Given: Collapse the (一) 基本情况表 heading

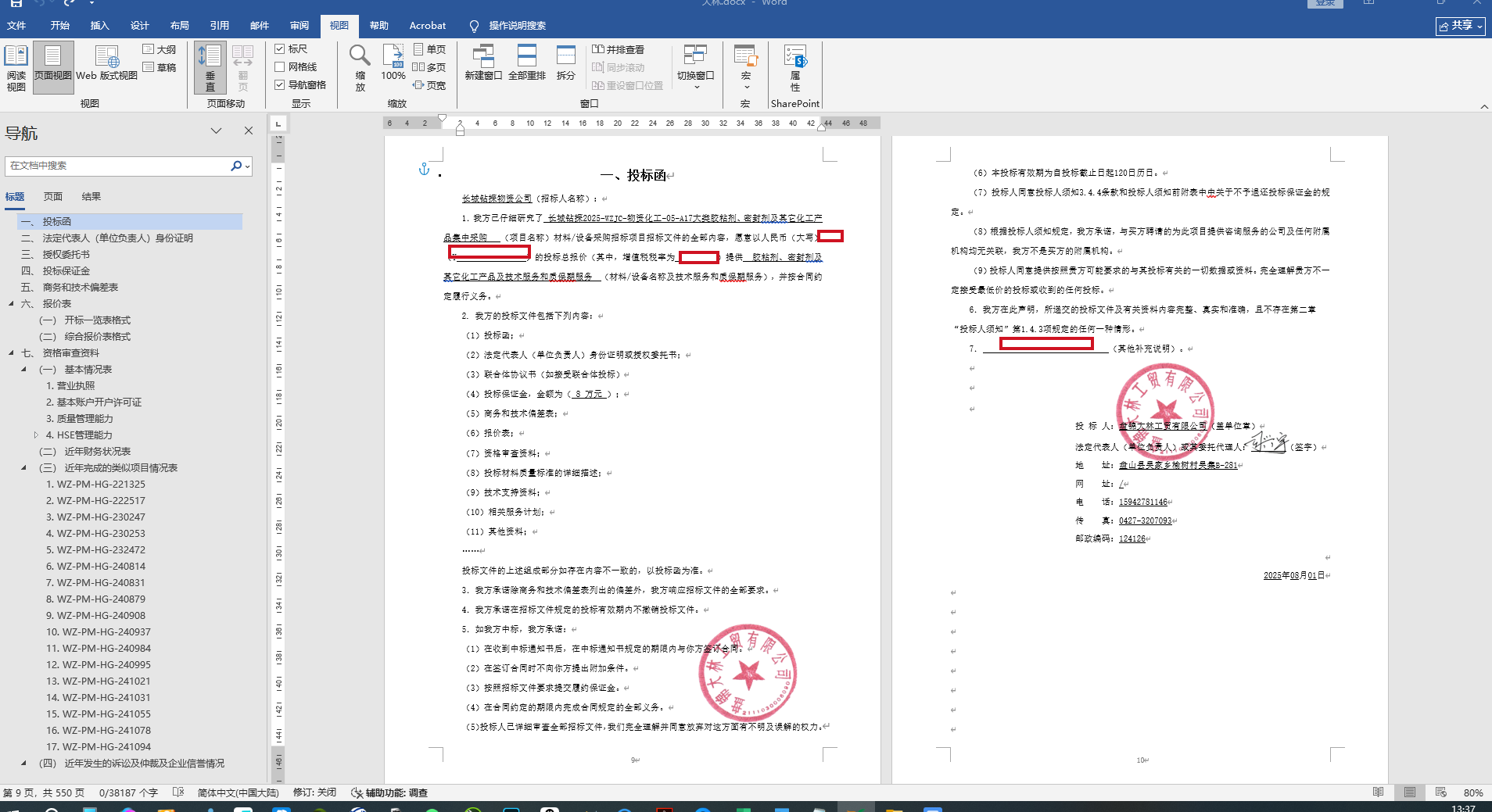Looking at the screenshot, I should 23,369.
